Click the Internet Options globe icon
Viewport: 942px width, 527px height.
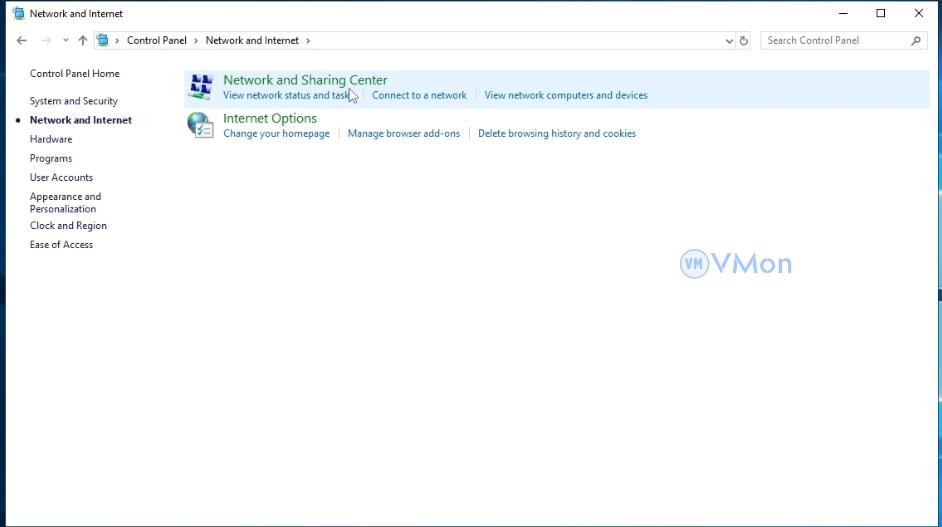[201, 125]
